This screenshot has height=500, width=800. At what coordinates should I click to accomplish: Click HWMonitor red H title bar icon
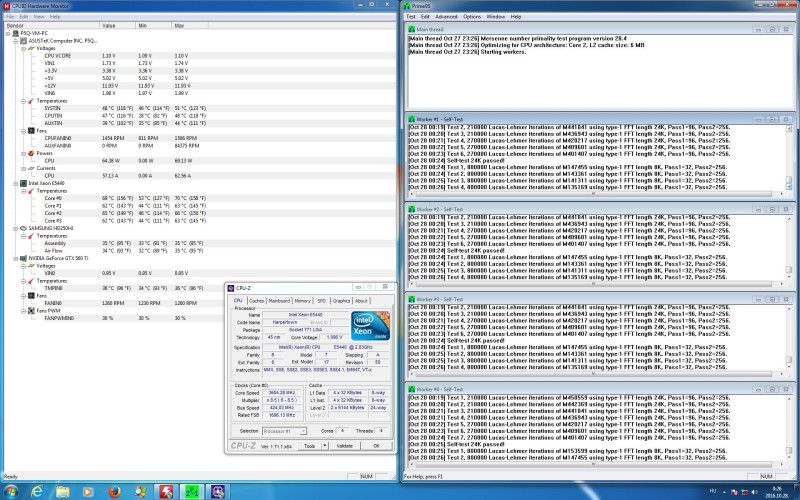[6, 6]
